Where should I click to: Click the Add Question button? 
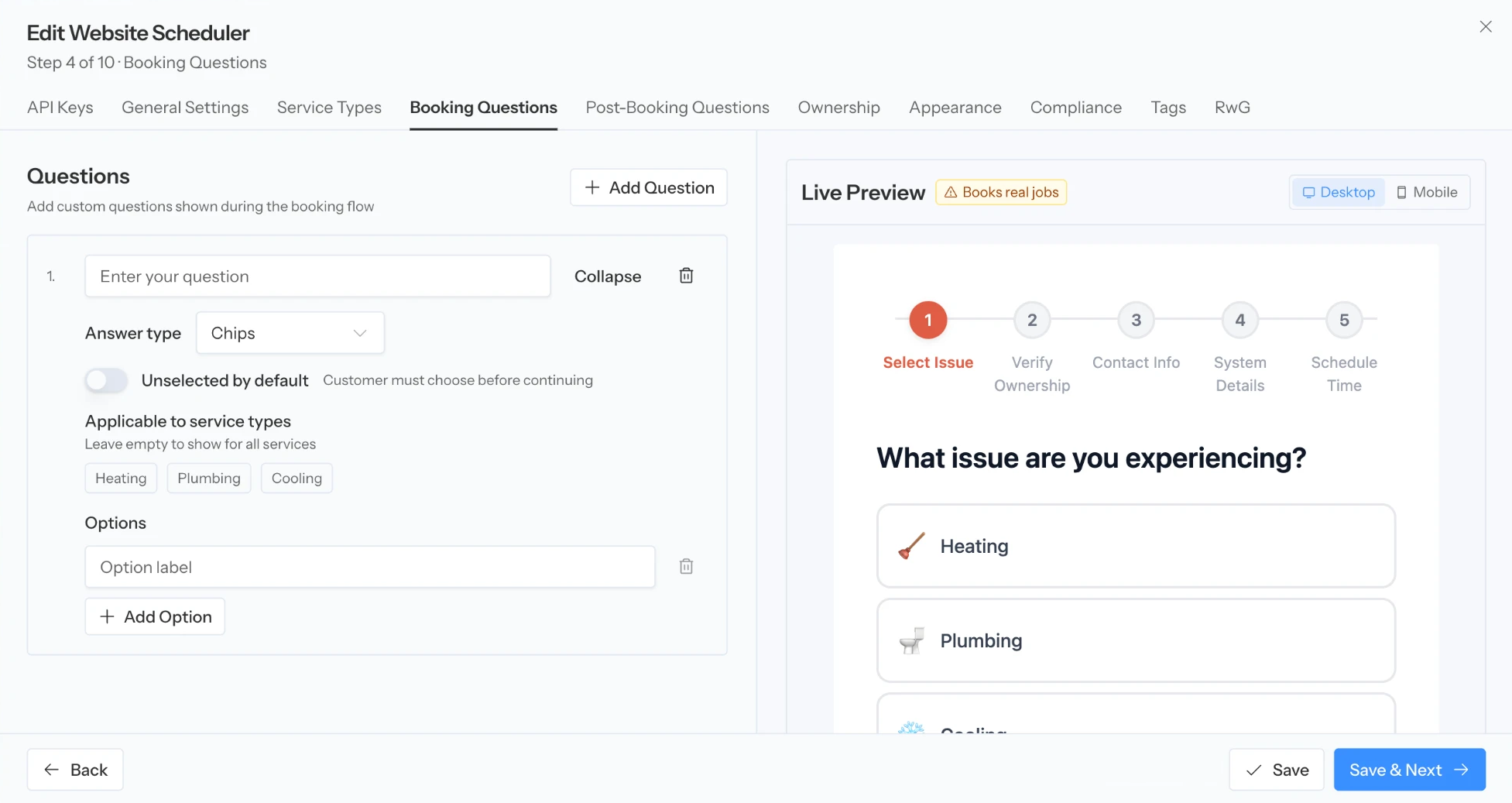click(649, 187)
